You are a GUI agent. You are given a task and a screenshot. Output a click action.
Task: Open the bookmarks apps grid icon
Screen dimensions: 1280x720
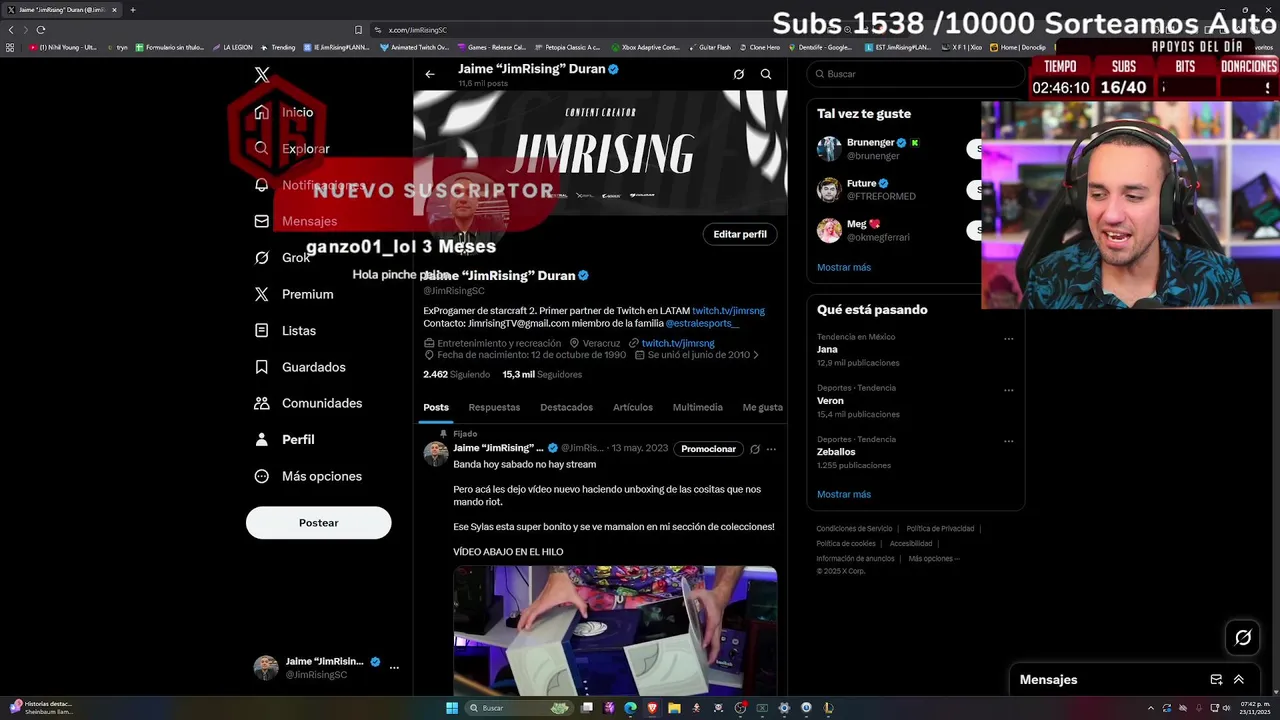click(x=10, y=47)
